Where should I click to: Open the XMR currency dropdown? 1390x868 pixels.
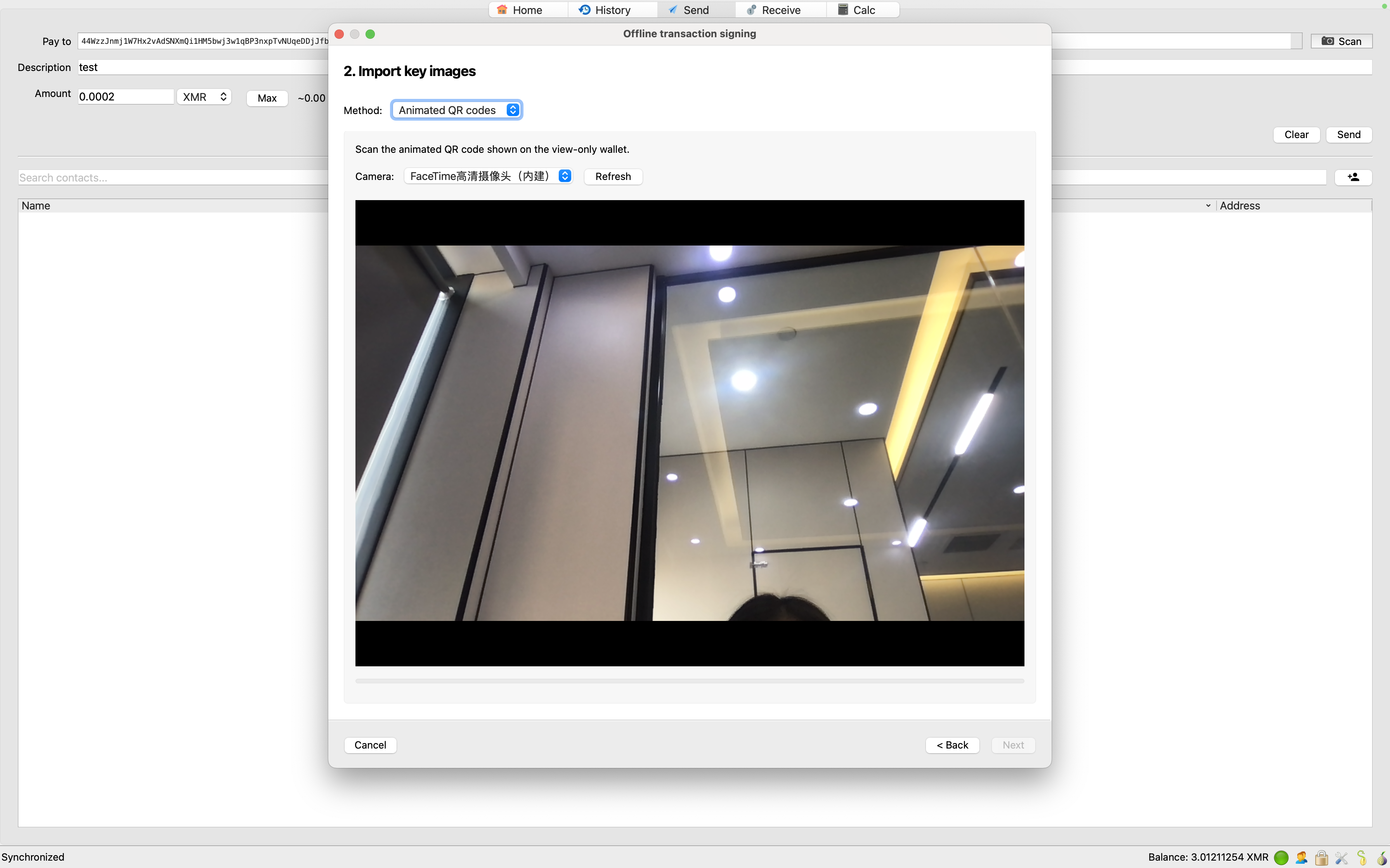click(x=204, y=97)
